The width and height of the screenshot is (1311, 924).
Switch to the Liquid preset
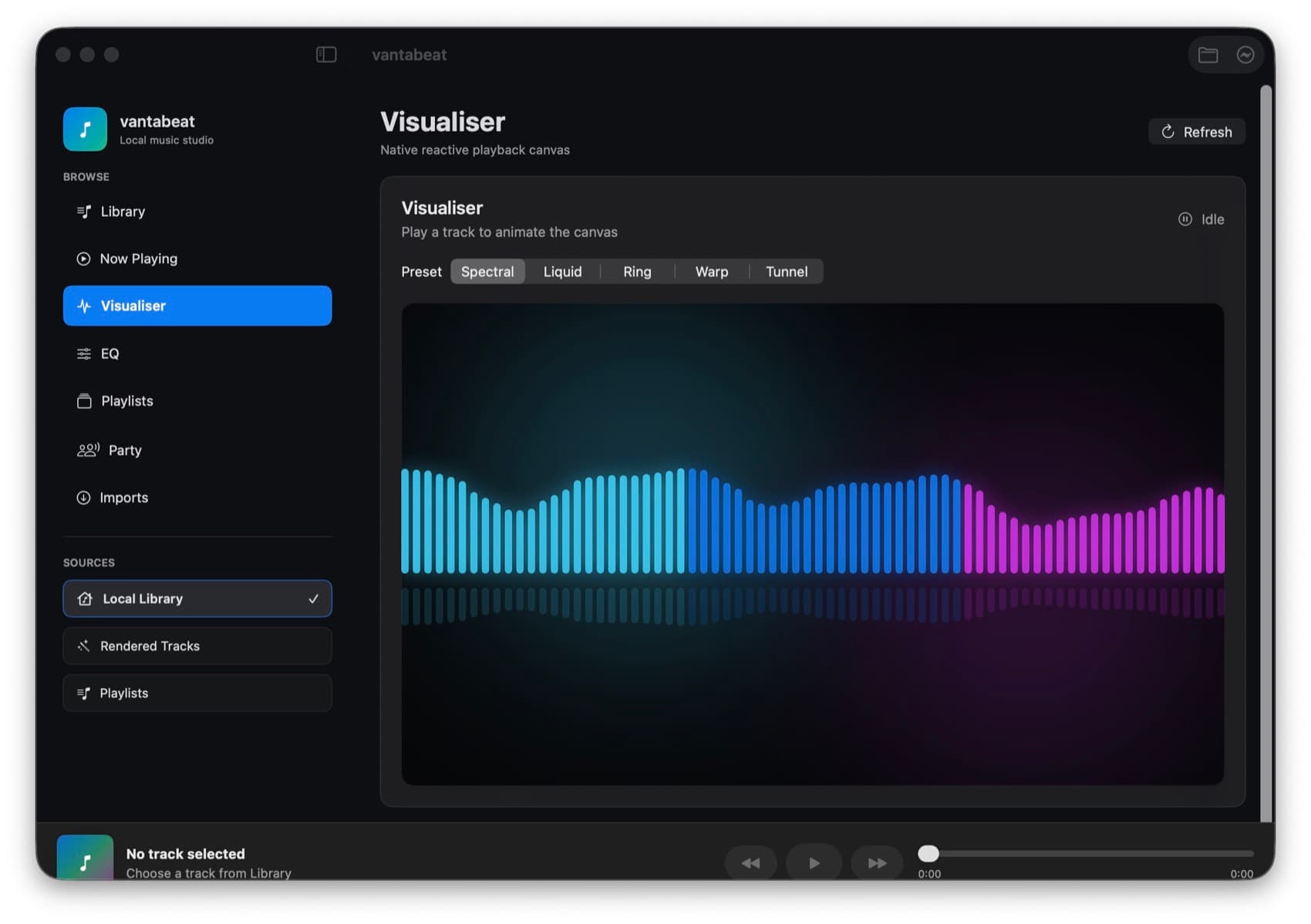coord(562,271)
